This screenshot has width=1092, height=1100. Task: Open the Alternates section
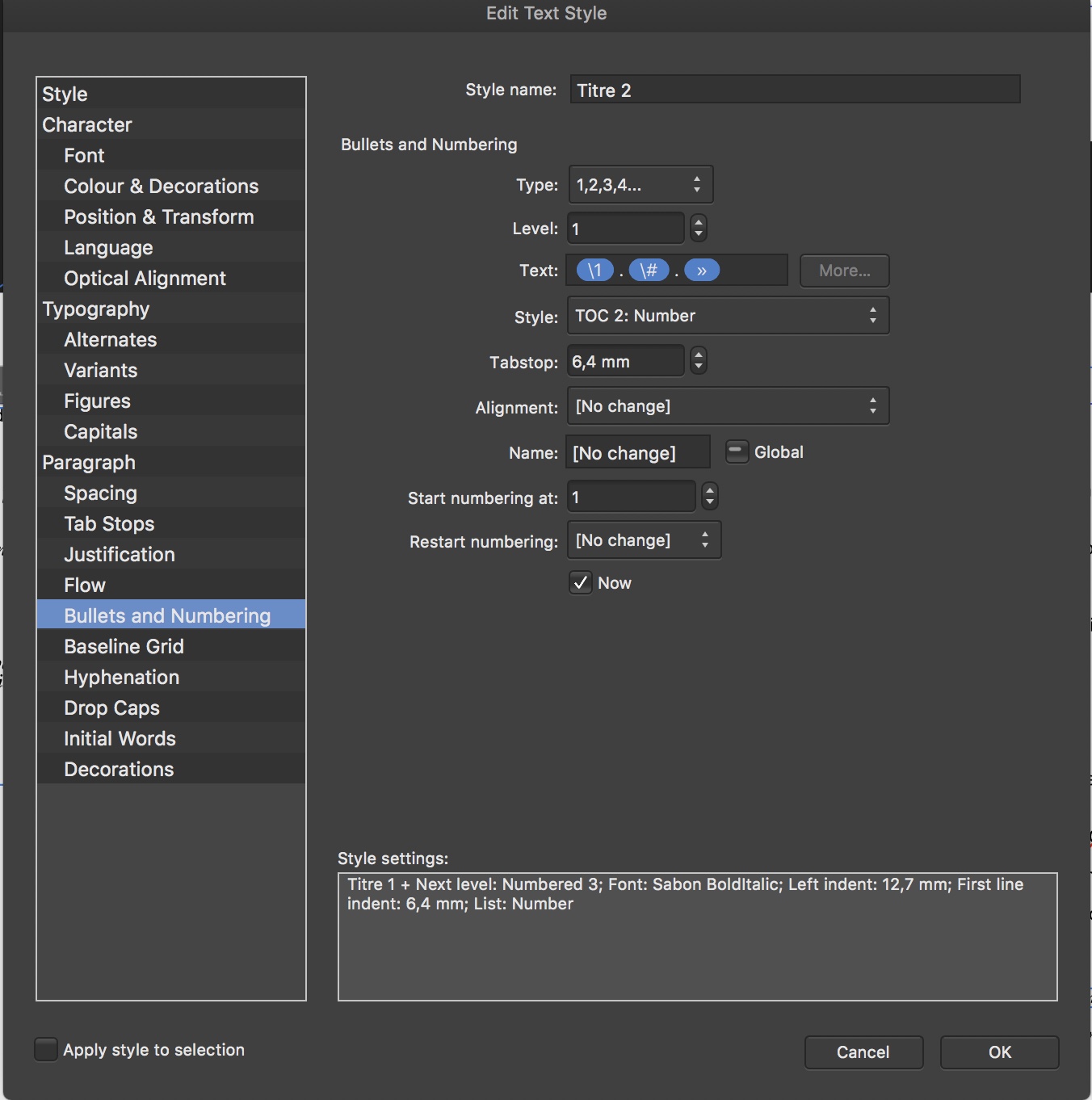pos(171,339)
